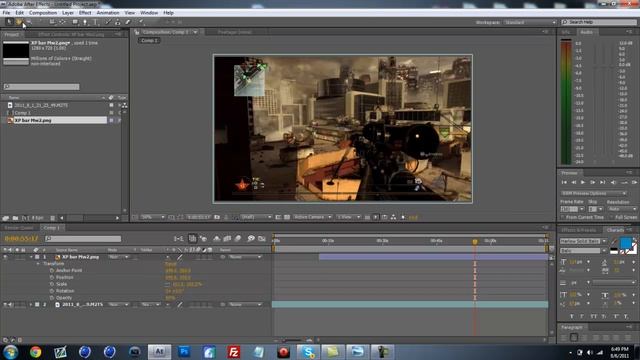
Task: Open the Effect menu
Action: click(85, 13)
